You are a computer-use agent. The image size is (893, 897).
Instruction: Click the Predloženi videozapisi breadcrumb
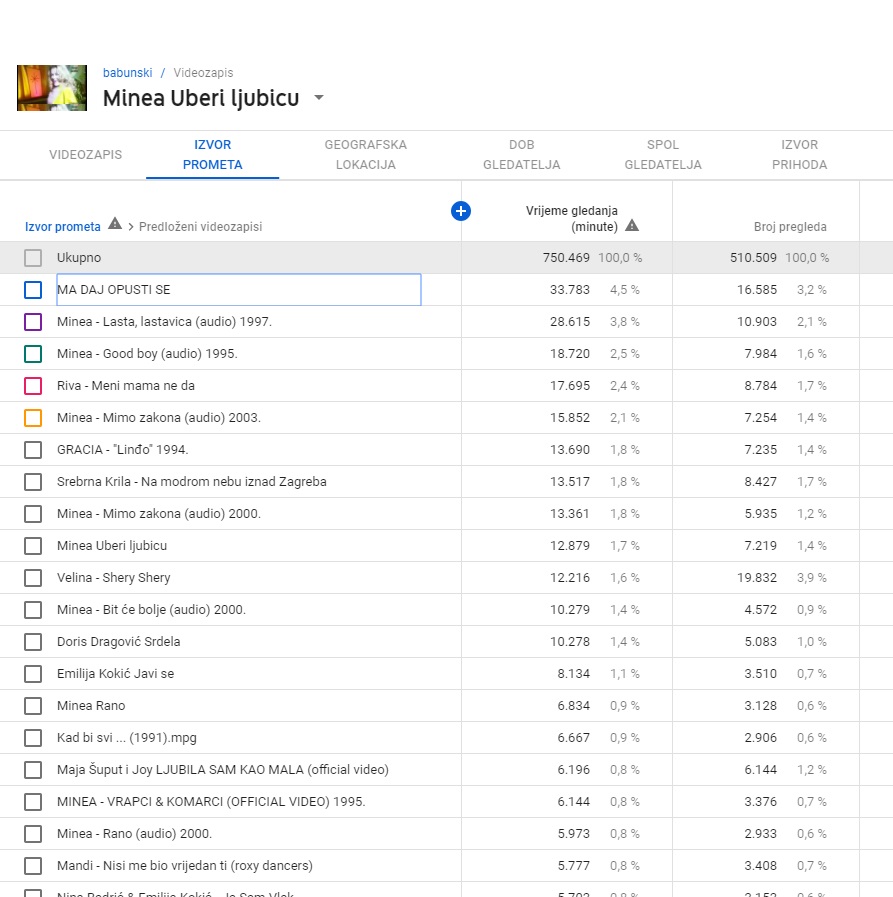200,227
